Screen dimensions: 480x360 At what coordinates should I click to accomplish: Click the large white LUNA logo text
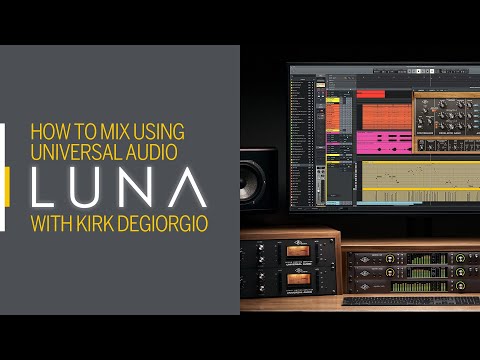tap(119, 187)
